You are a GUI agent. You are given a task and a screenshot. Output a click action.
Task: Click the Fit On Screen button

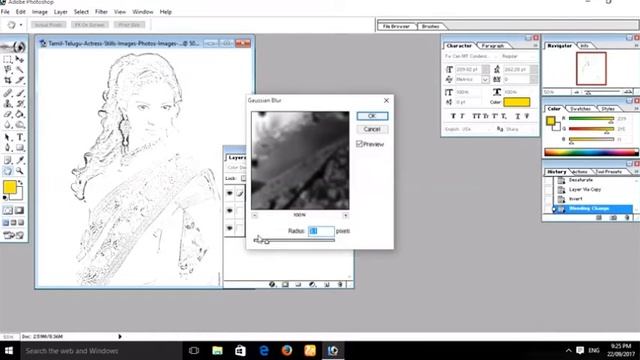click(x=90, y=25)
